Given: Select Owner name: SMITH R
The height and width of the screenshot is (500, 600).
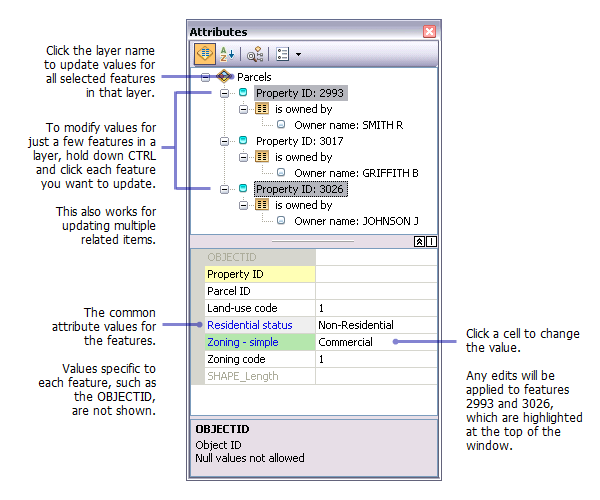Looking at the screenshot, I should pyautogui.click(x=348, y=125).
